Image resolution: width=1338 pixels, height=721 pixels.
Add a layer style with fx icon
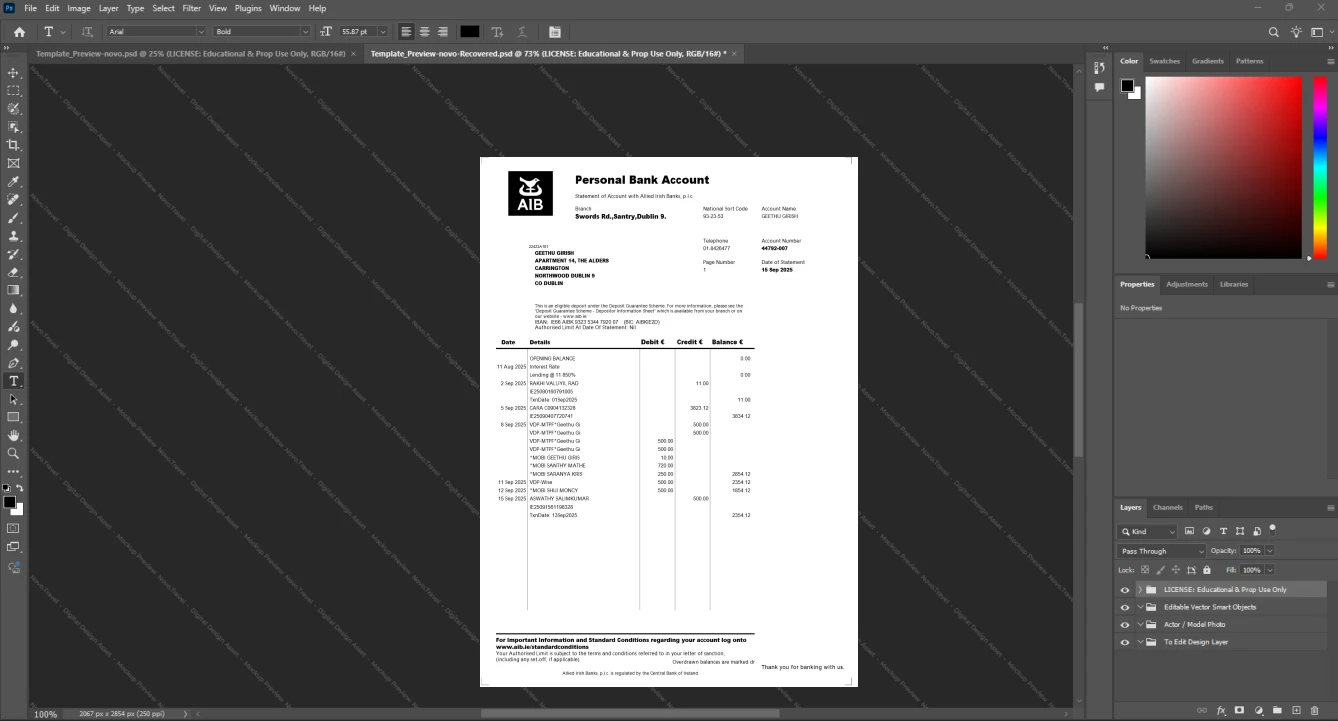[x=1221, y=710]
